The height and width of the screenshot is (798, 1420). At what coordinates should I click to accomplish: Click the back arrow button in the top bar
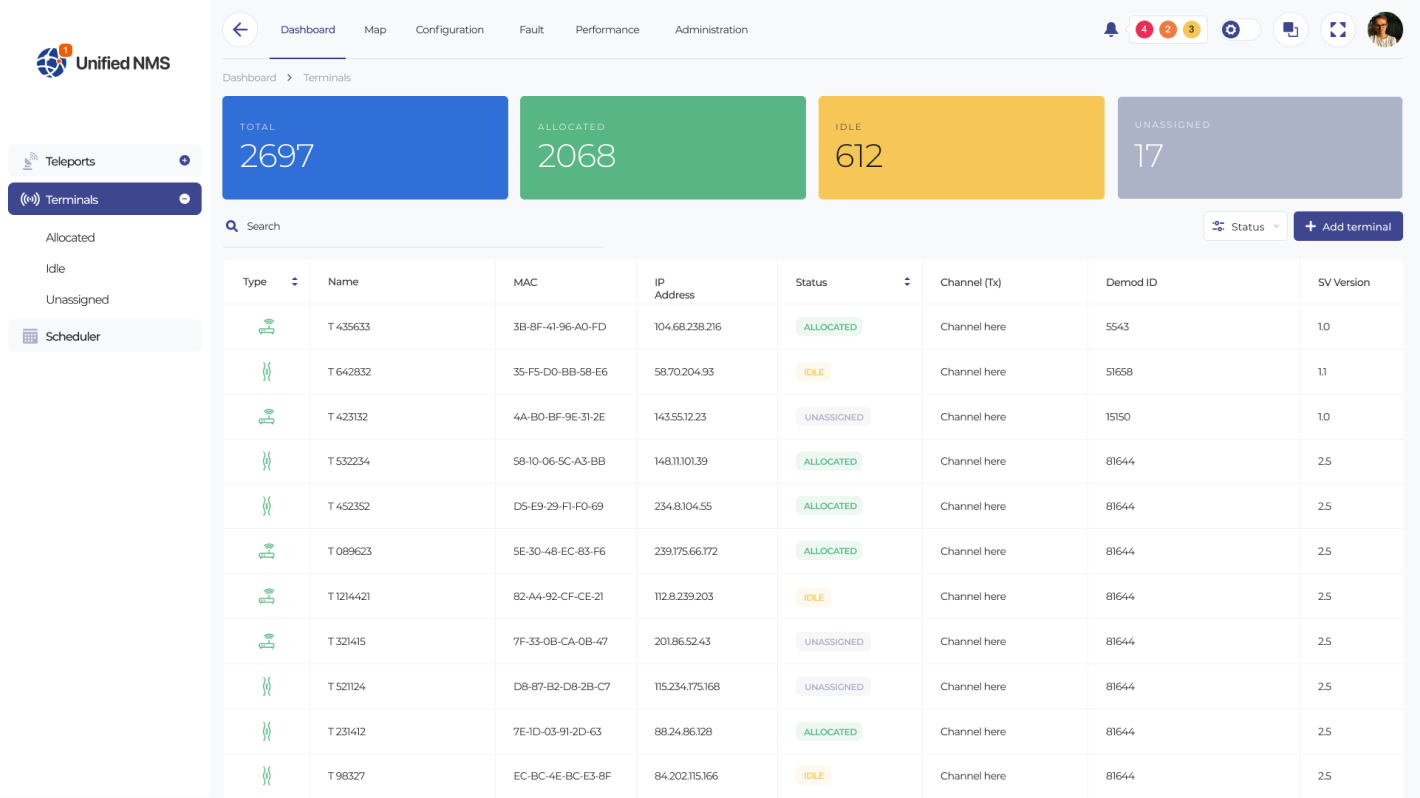coord(240,29)
